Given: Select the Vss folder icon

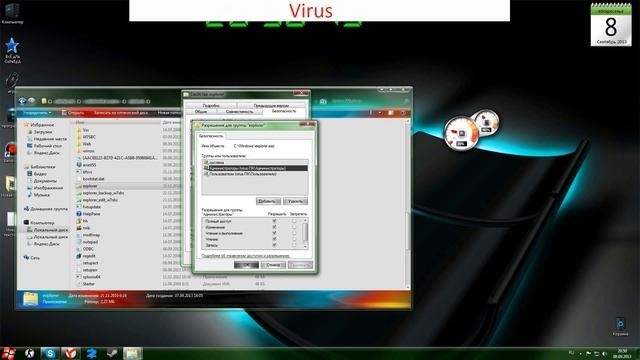Looking at the screenshot, I should click(x=79, y=130).
